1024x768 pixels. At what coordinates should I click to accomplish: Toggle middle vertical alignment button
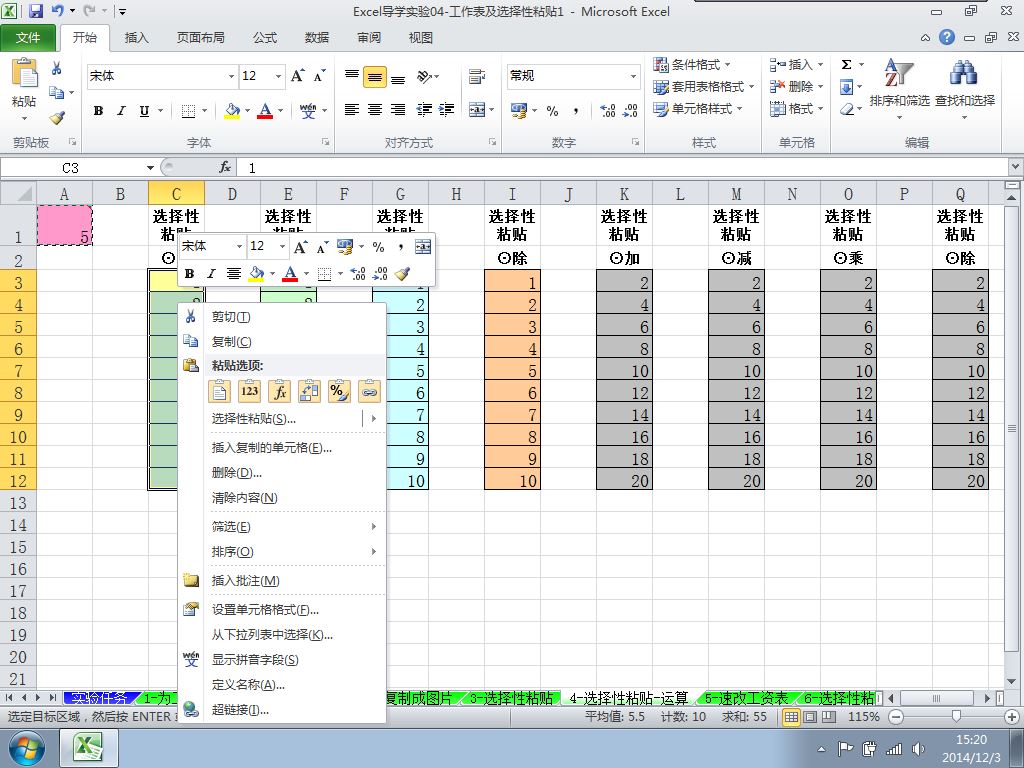(x=375, y=77)
